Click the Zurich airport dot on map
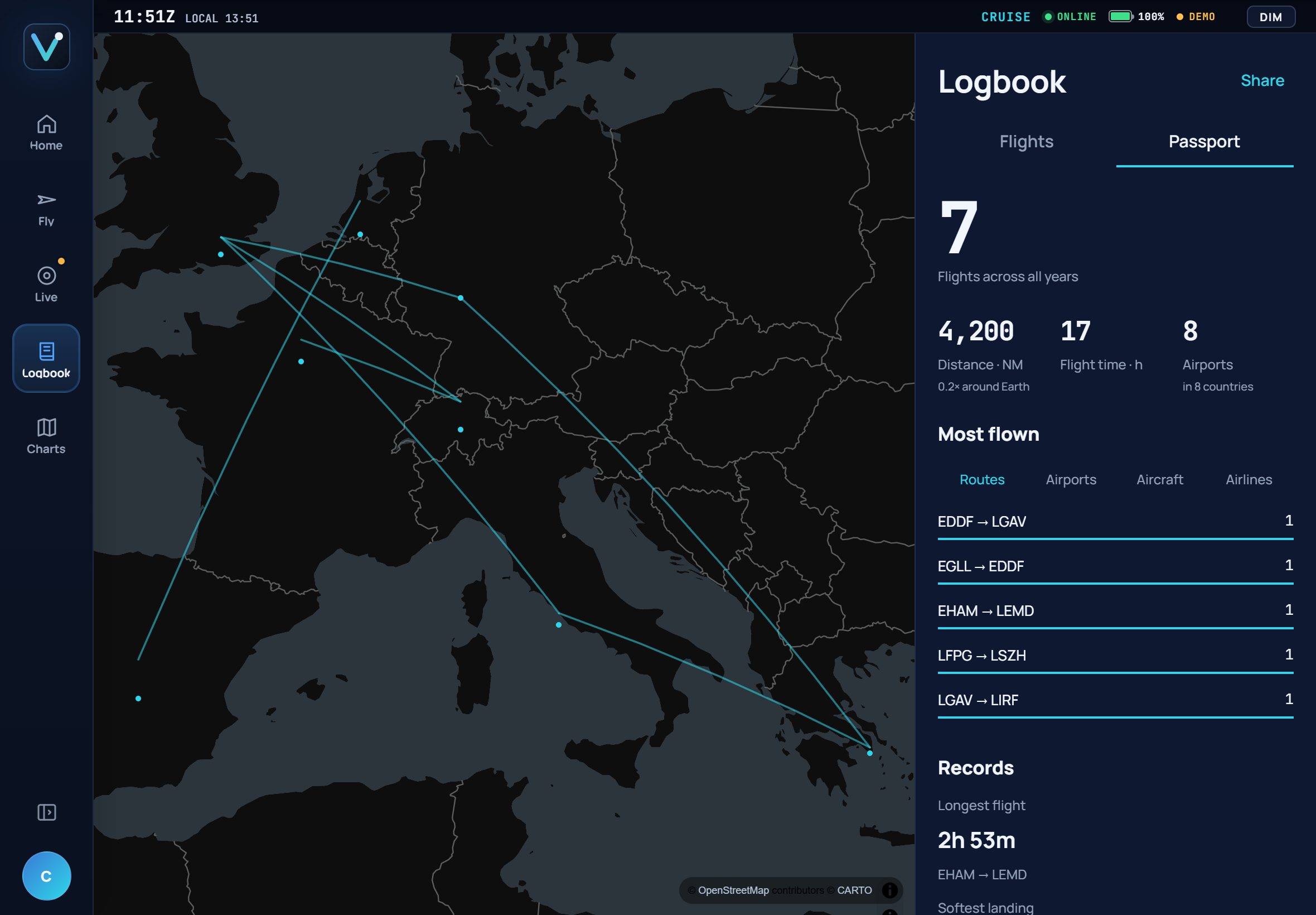This screenshot has height=915, width=1316. (461, 430)
